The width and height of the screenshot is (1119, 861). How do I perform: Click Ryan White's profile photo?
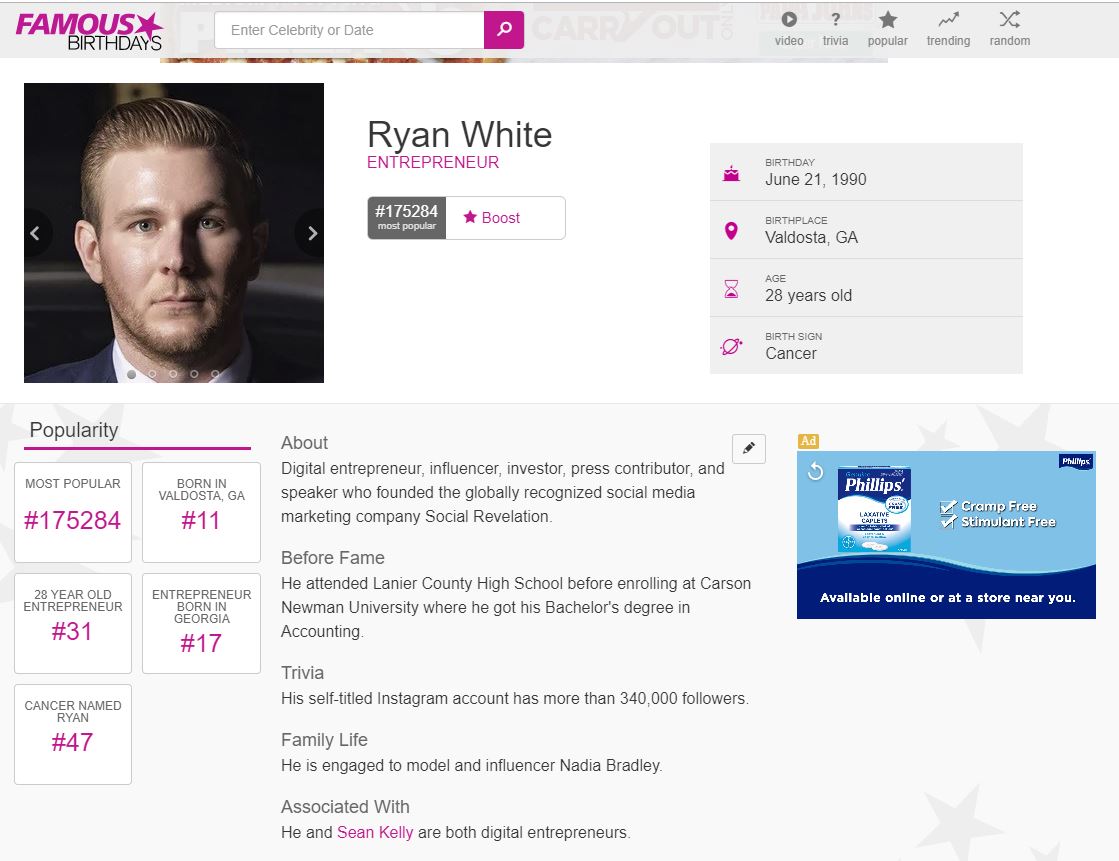[x=173, y=233]
